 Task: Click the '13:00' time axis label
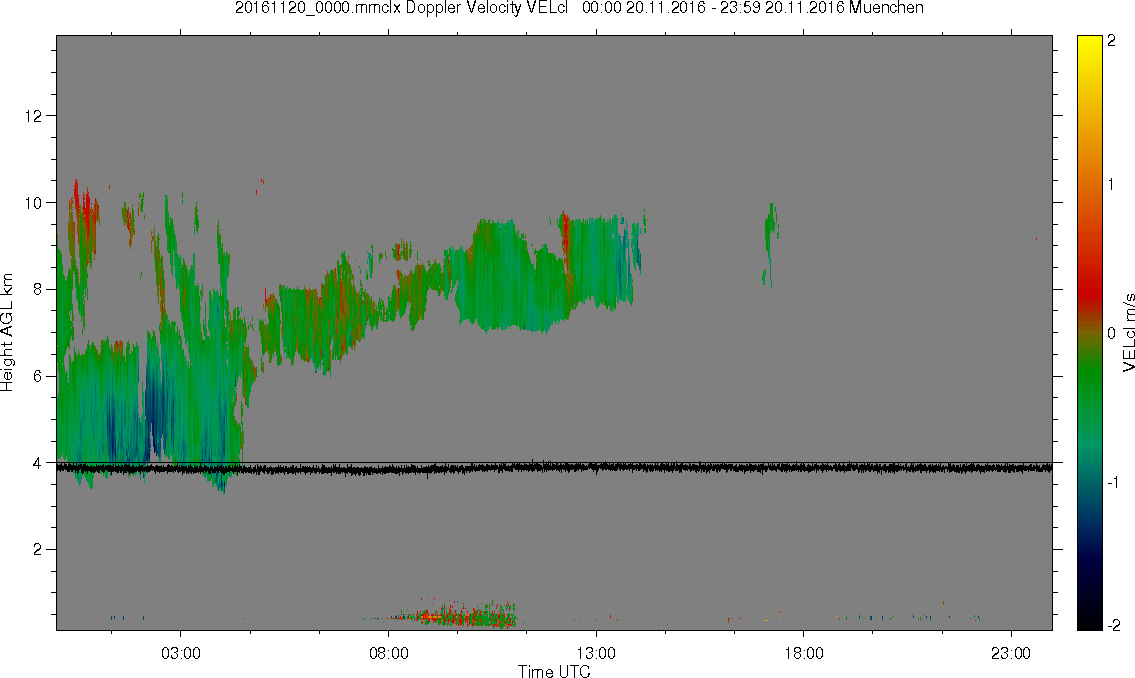point(596,653)
